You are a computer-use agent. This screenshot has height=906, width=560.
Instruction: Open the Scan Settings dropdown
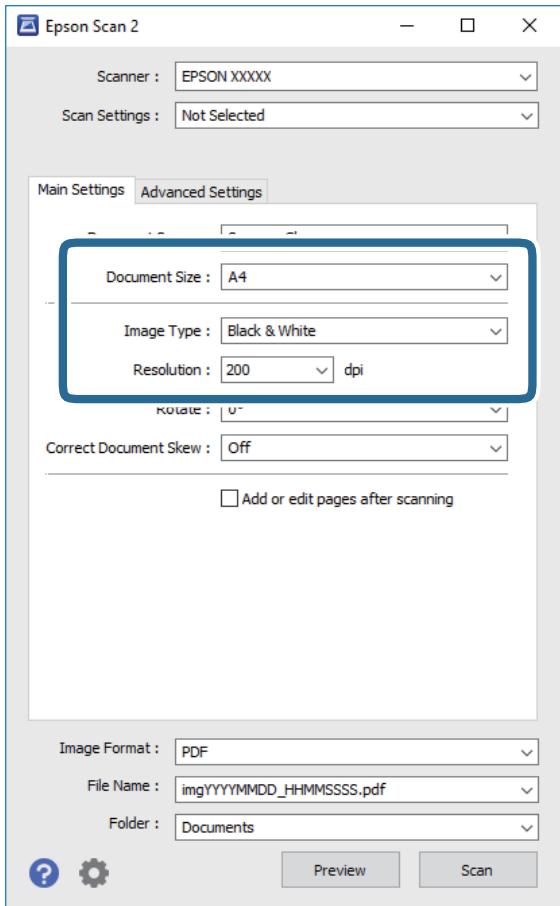pos(356,116)
